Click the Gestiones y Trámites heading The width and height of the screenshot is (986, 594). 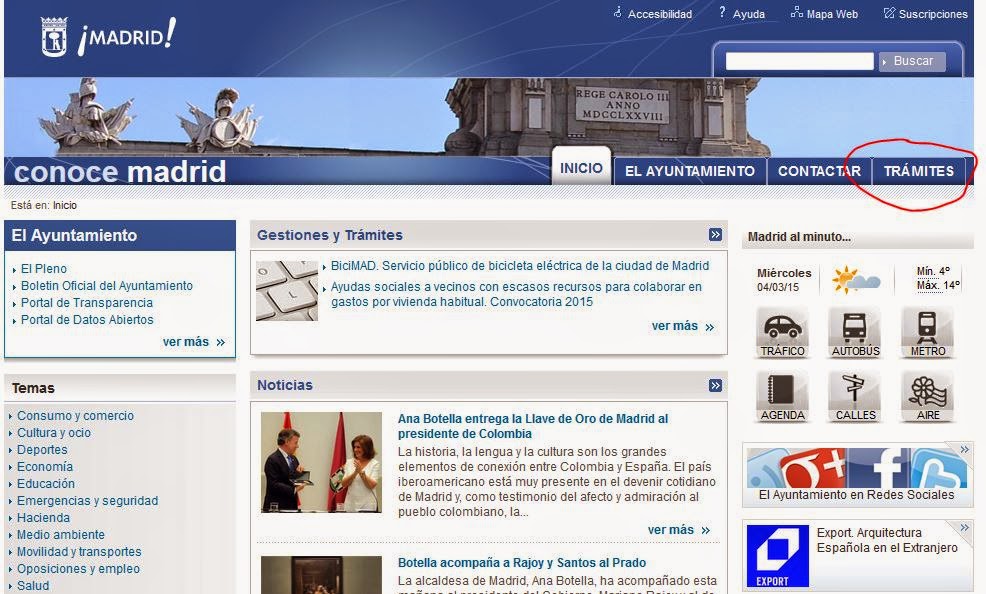[x=330, y=235]
